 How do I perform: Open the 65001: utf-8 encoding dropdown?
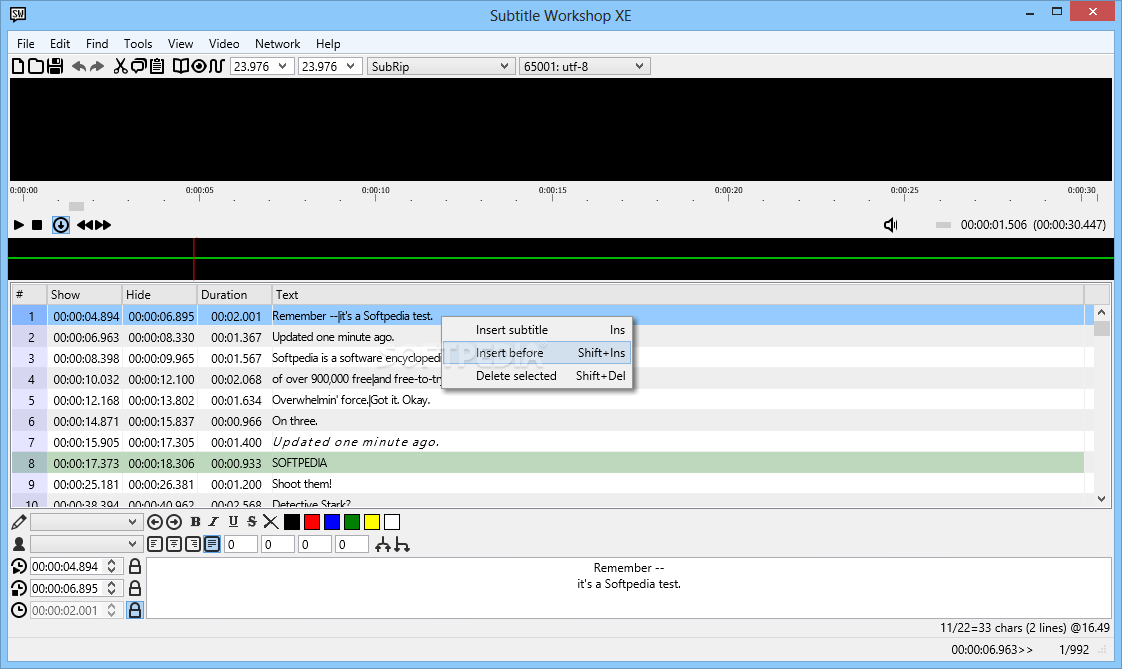click(x=585, y=67)
